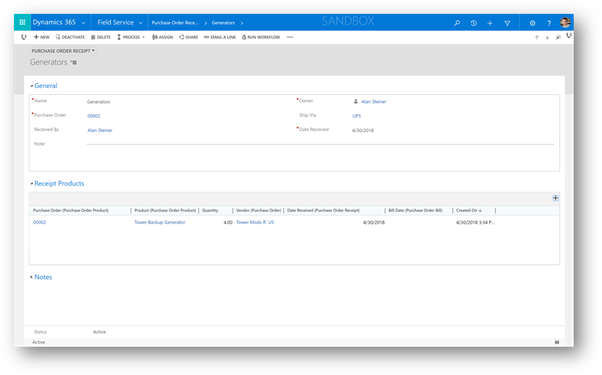Screen dimensions: 602x375
Task: Select created on cell 4/30/2018 3:34
Action: 475,223
